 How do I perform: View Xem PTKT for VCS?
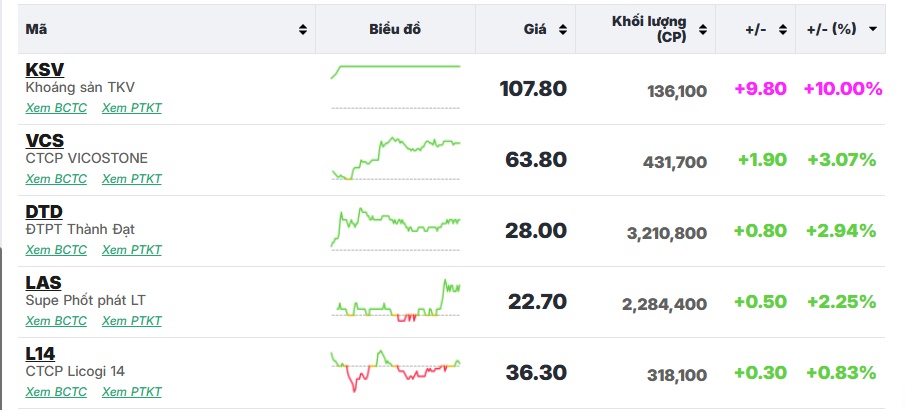point(132,179)
